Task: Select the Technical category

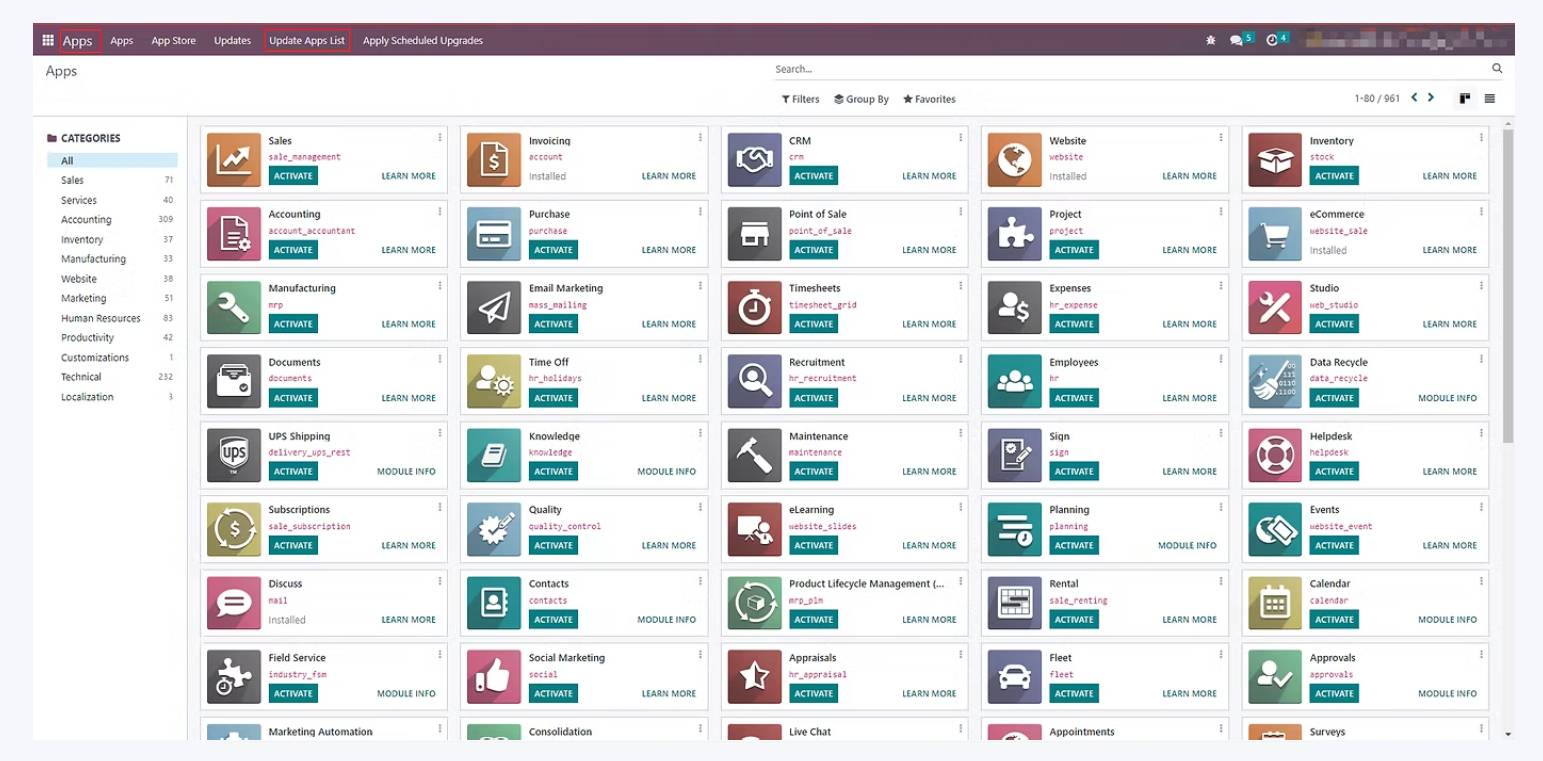Action: pyautogui.click(x=112, y=377)
